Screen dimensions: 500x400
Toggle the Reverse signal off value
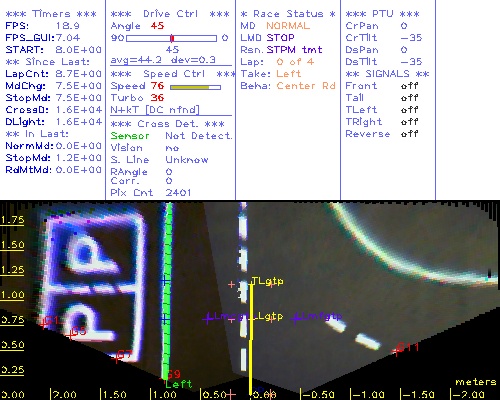coord(409,134)
